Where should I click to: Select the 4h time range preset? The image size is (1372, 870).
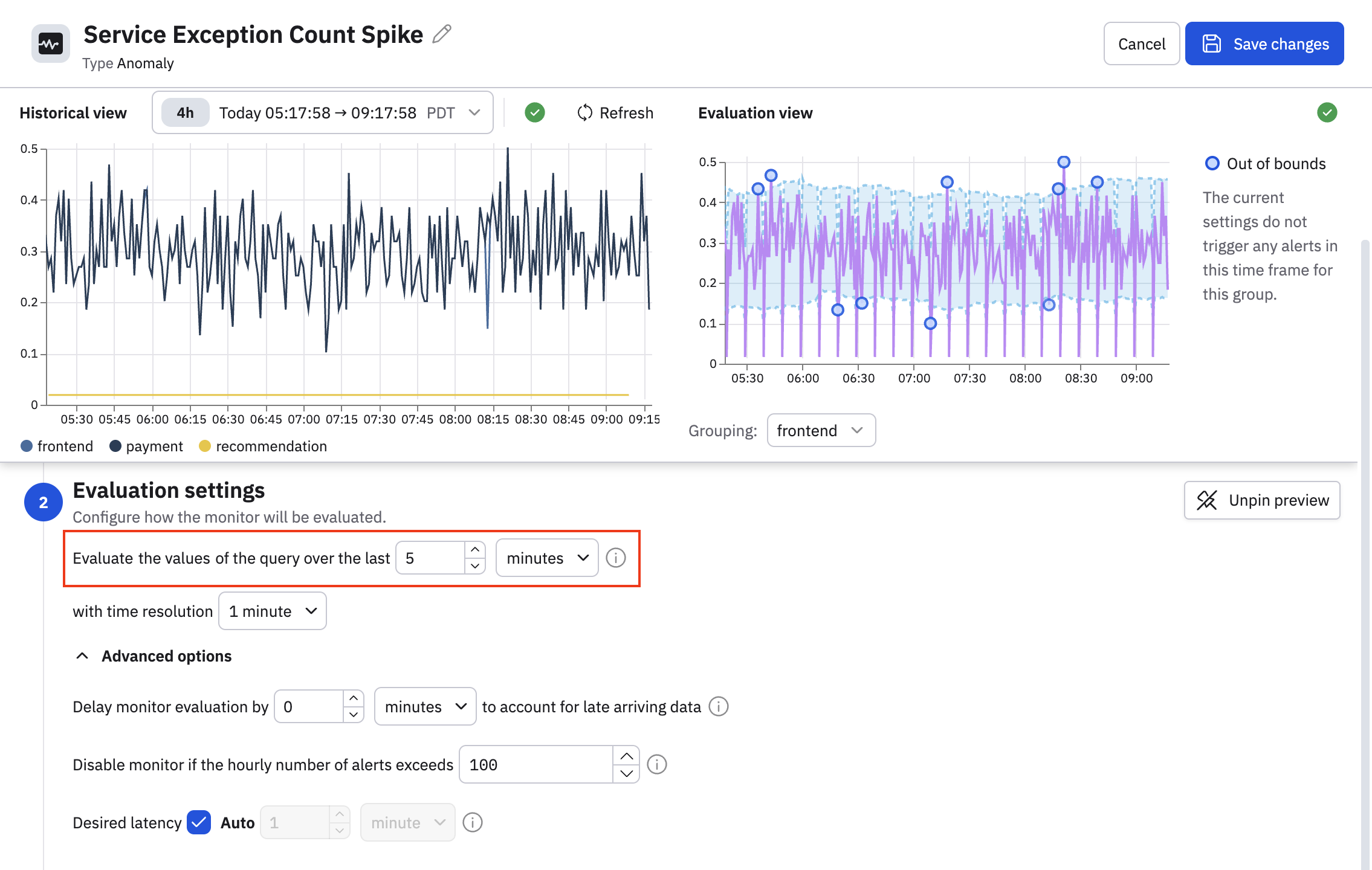coord(185,112)
